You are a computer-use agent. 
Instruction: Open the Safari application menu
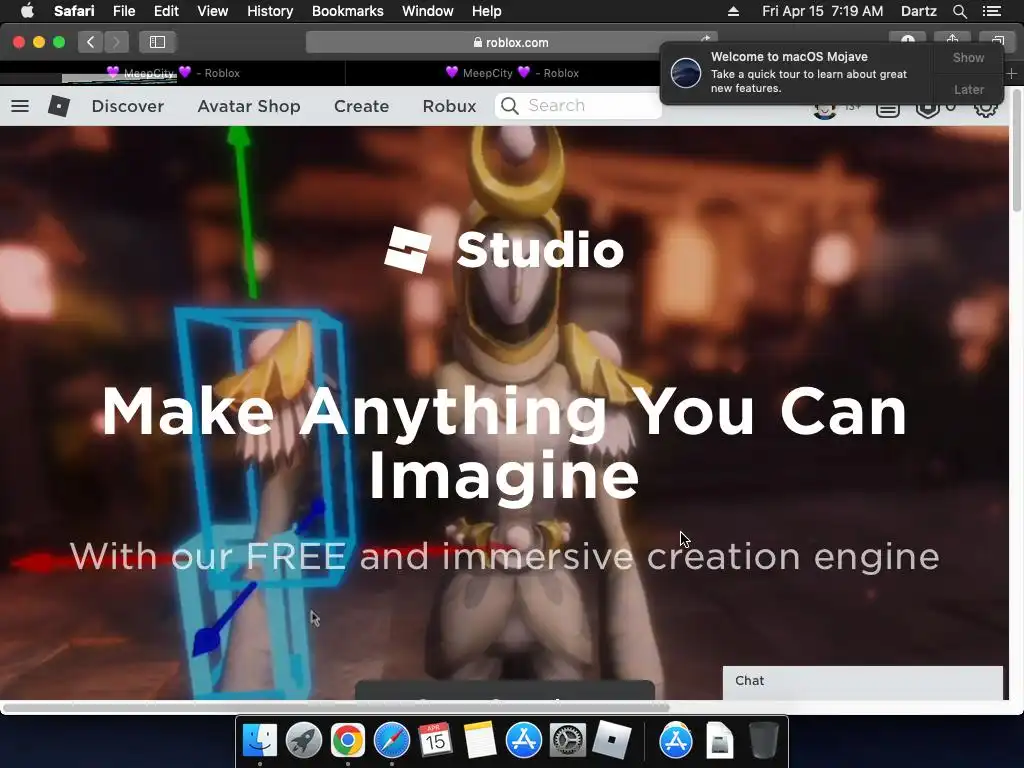tap(74, 11)
